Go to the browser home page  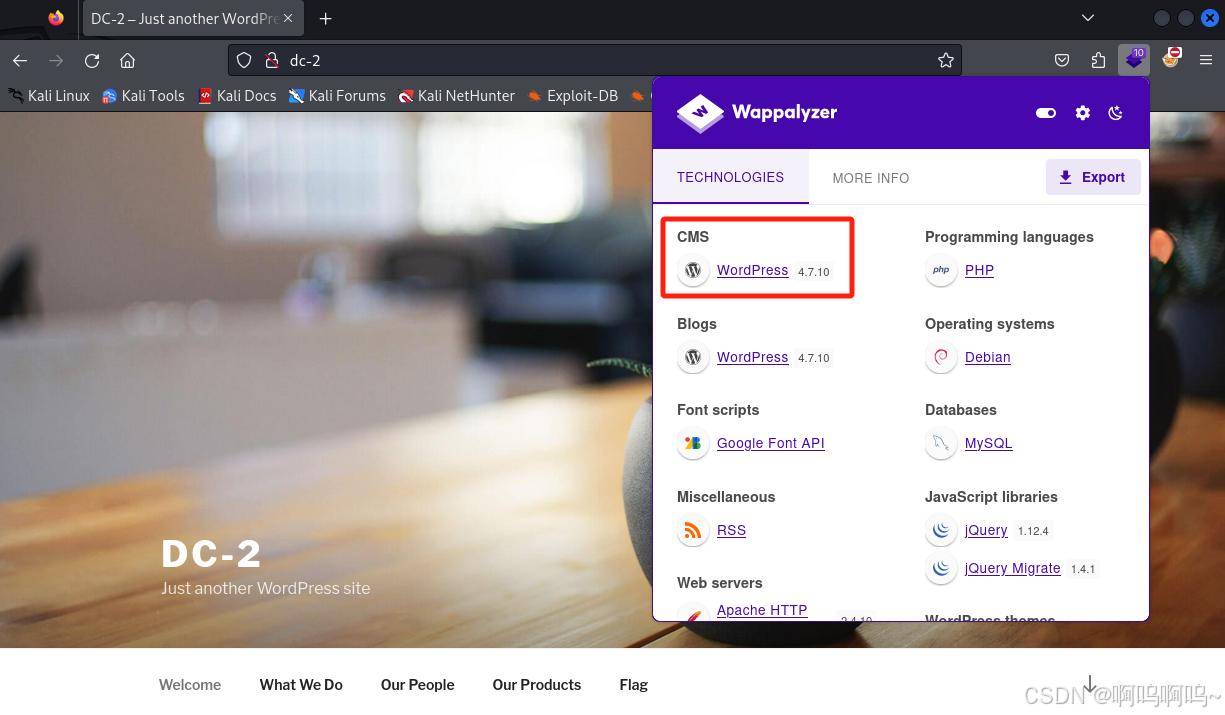click(127, 60)
